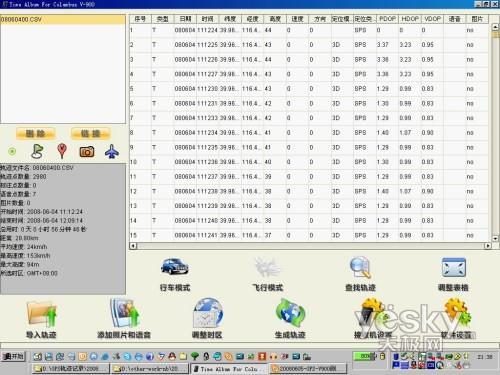Viewport: 500px width, 375px height.
Task: Toggle the small green circle indicator
Action: coord(12,152)
